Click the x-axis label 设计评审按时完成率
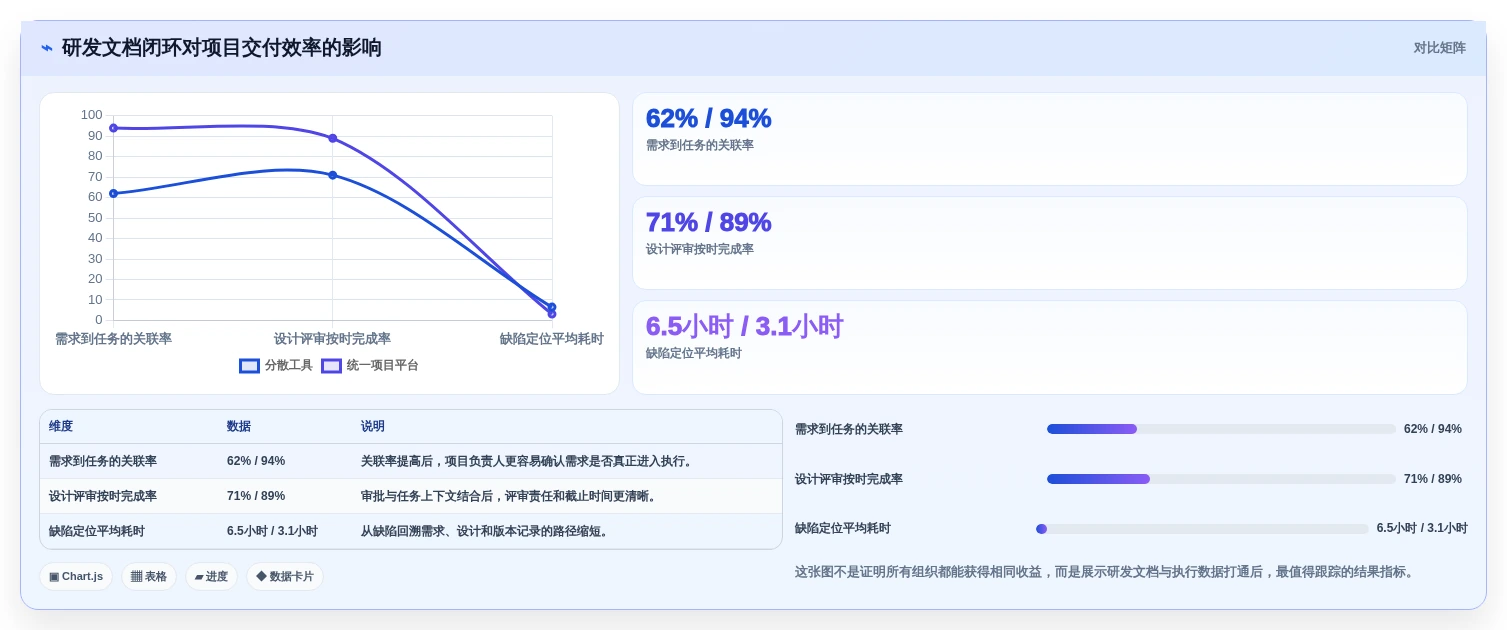 pos(332,339)
